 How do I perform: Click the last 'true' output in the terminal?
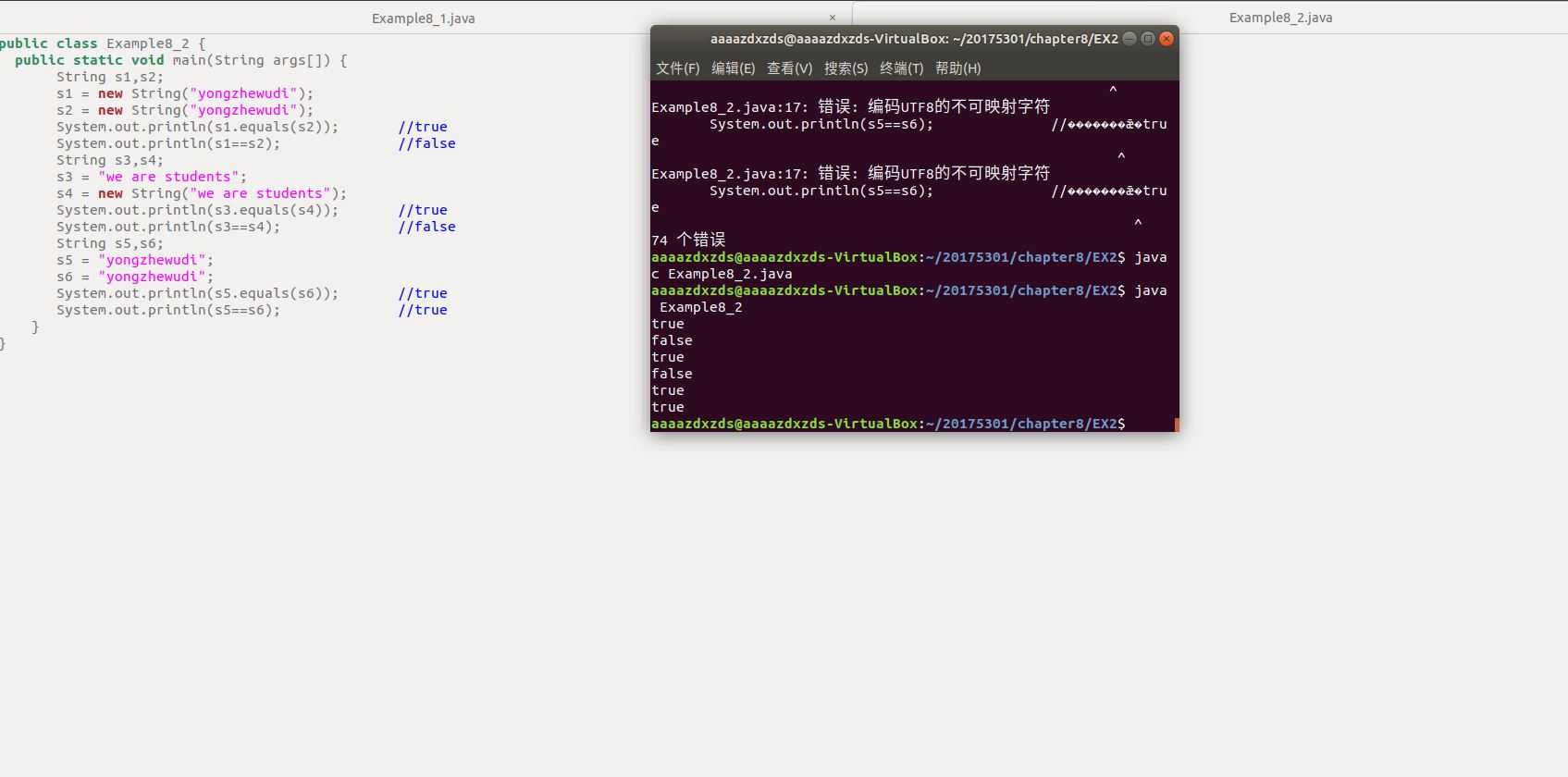pos(668,407)
